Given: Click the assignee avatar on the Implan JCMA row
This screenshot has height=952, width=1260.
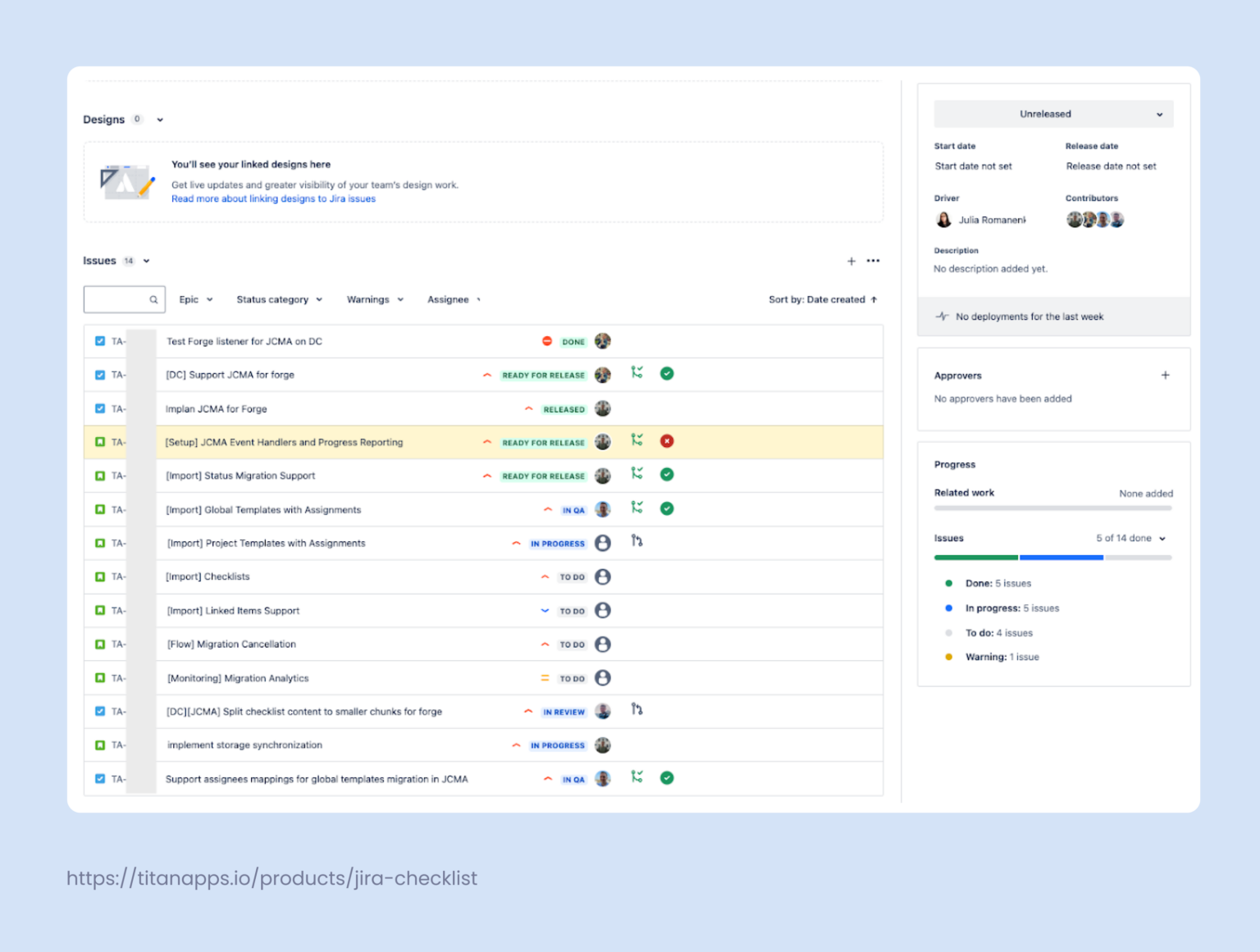Looking at the screenshot, I should [603, 408].
